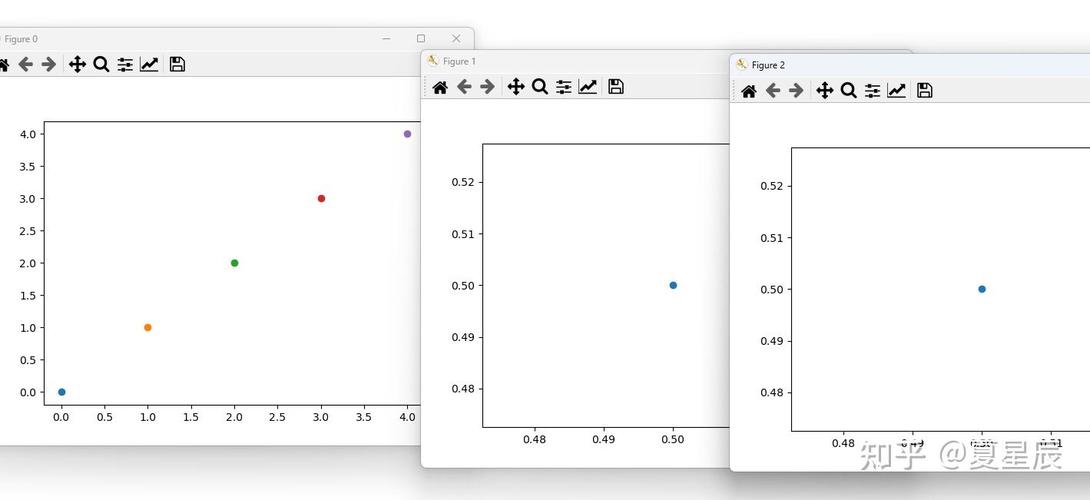Viewport: 1090px width, 500px height.
Task: Open the axis edit icon in Figure 0
Action: 149,64
